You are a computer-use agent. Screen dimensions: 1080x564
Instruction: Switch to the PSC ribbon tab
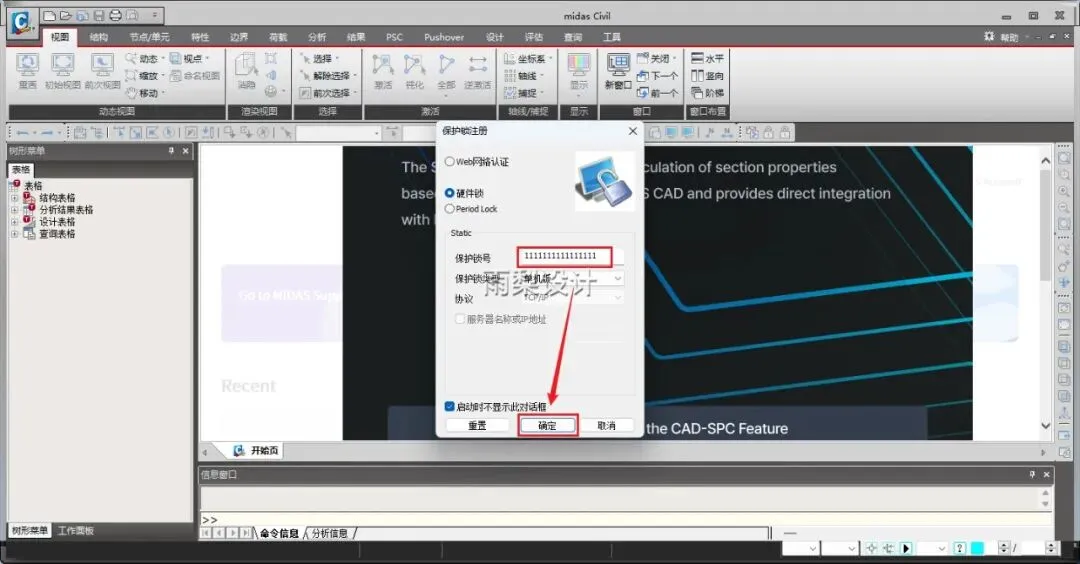[x=395, y=37]
